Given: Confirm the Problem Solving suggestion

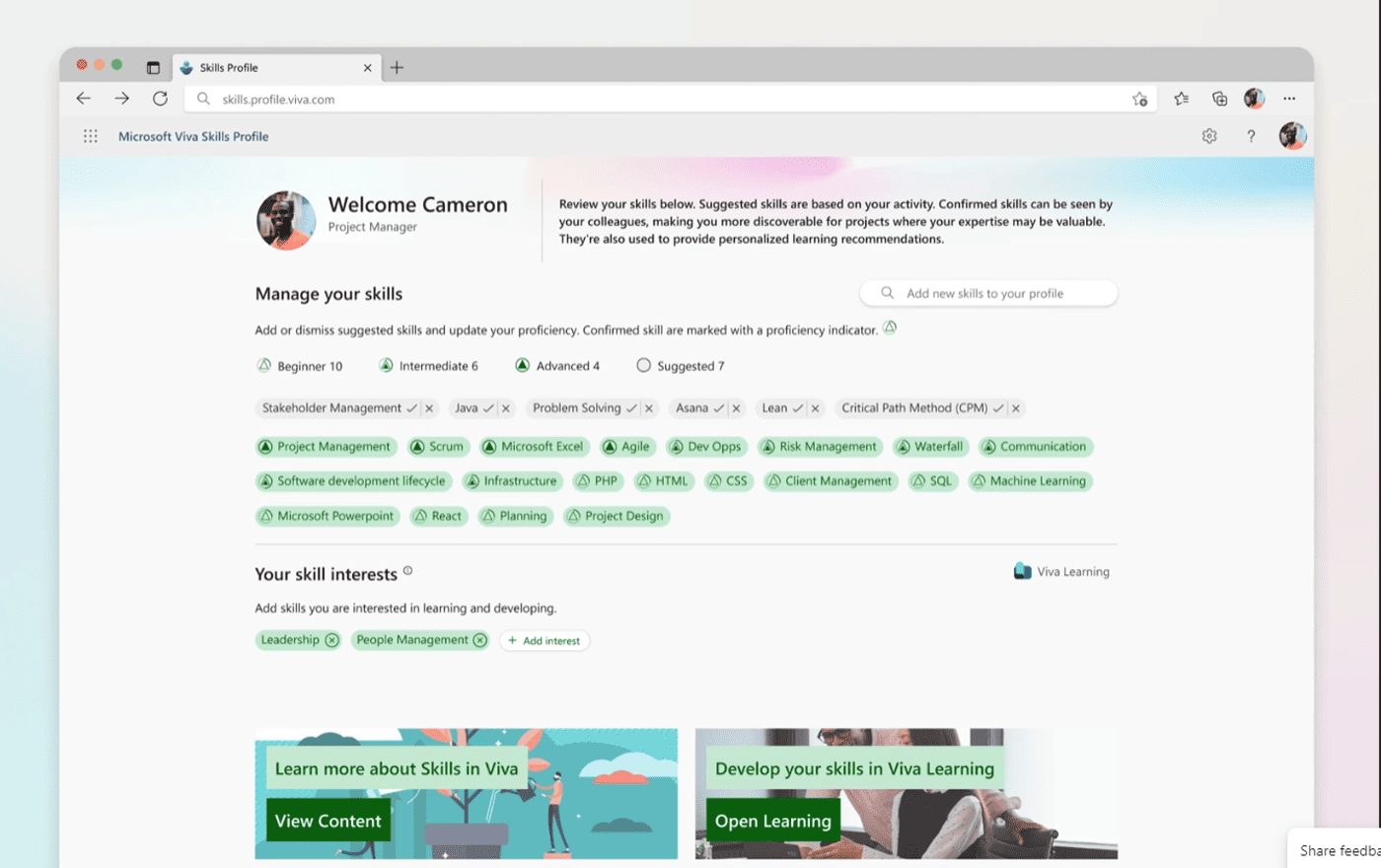Looking at the screenshot, I should [x=631, y=408].
